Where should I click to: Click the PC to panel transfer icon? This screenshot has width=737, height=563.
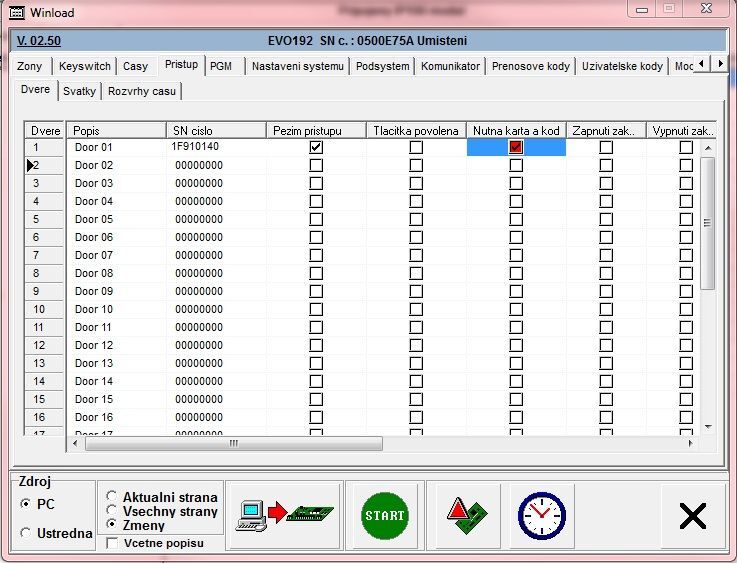click(x=284, y=515)
